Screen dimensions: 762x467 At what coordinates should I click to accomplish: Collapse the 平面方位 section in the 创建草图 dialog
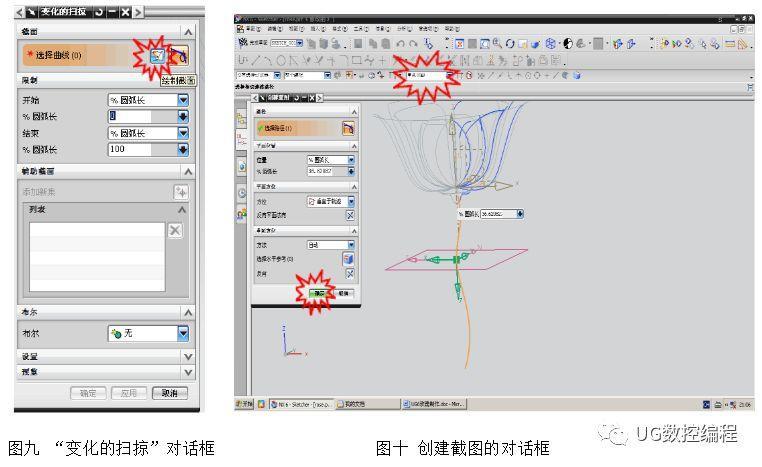pos(354,187)
